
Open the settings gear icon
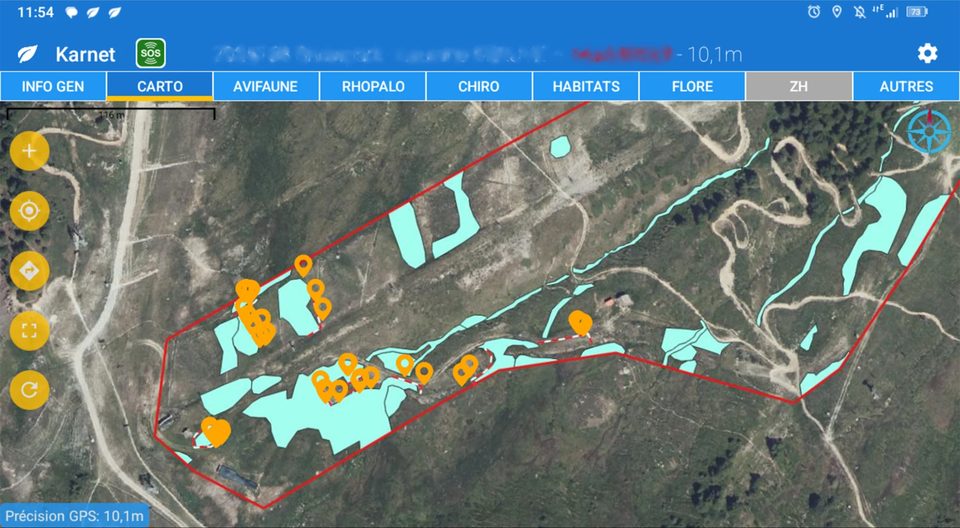click(x=927, y=54)
